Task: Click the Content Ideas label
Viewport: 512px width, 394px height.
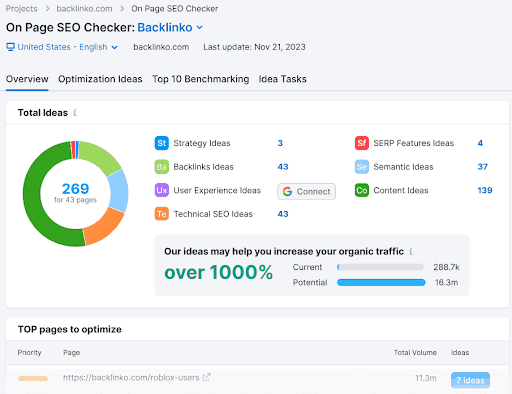Action: coord(401,190)
